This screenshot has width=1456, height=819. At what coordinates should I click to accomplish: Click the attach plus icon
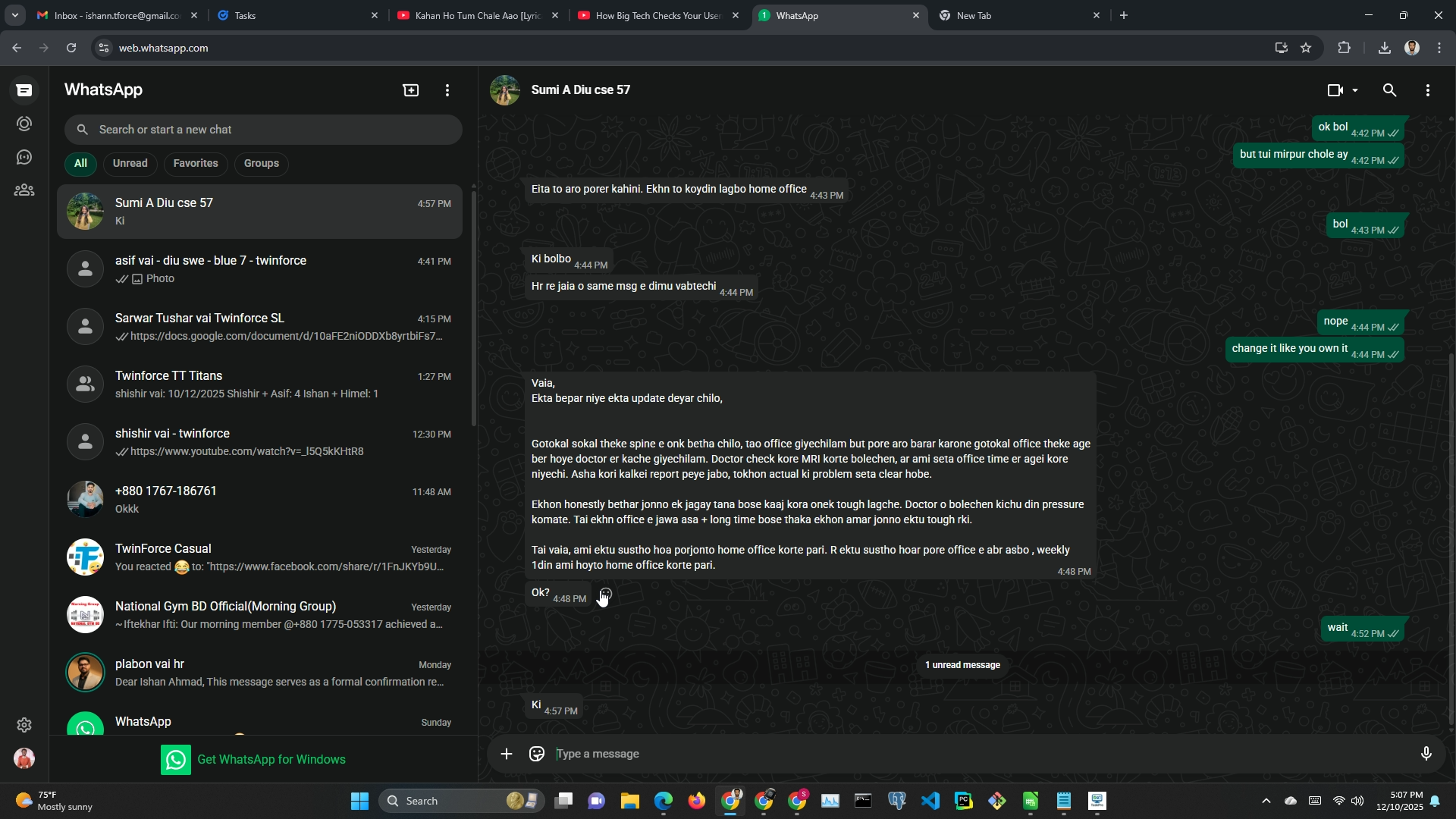tap(507, 754)
